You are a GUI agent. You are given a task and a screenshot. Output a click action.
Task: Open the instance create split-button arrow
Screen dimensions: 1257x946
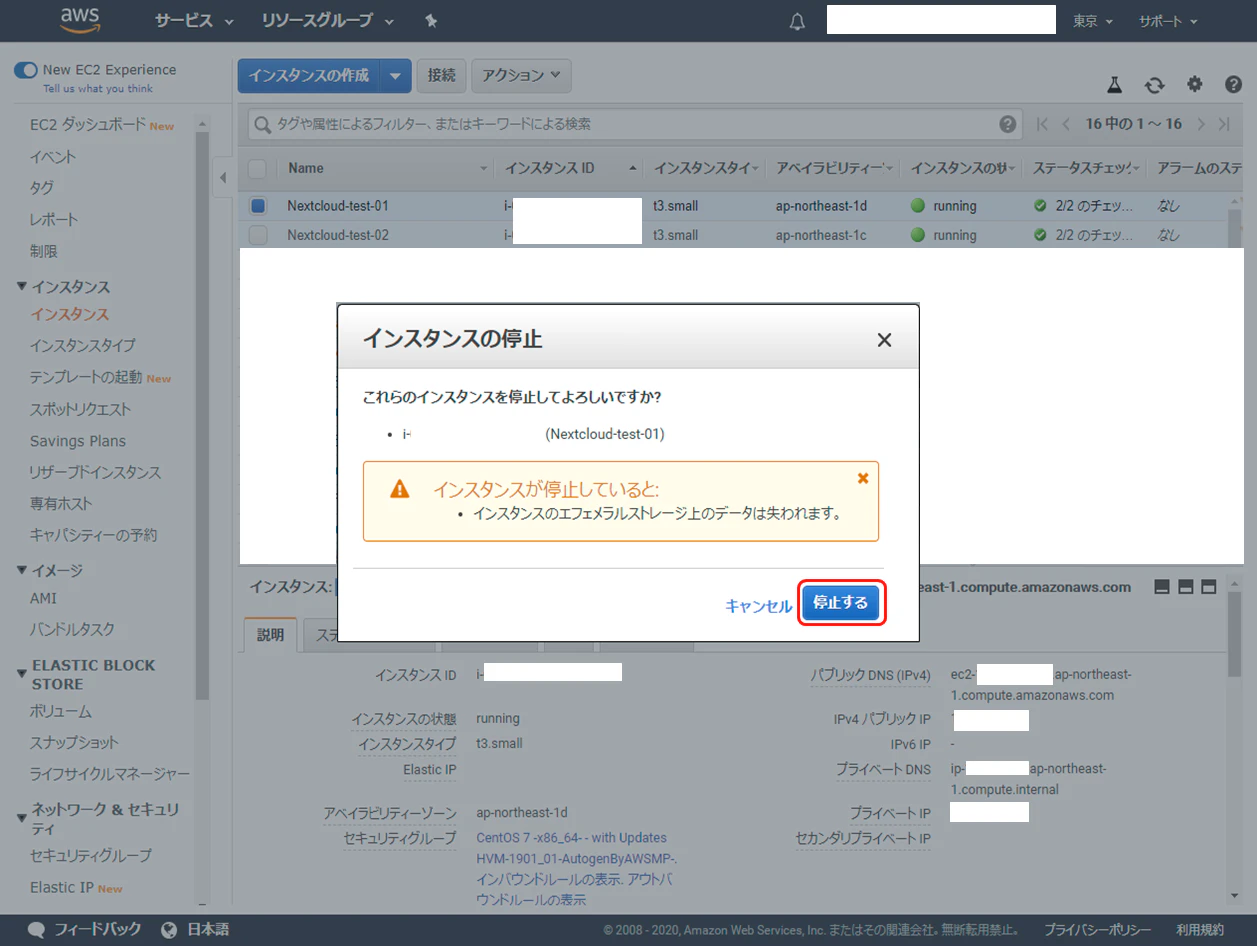click(397, 75)
